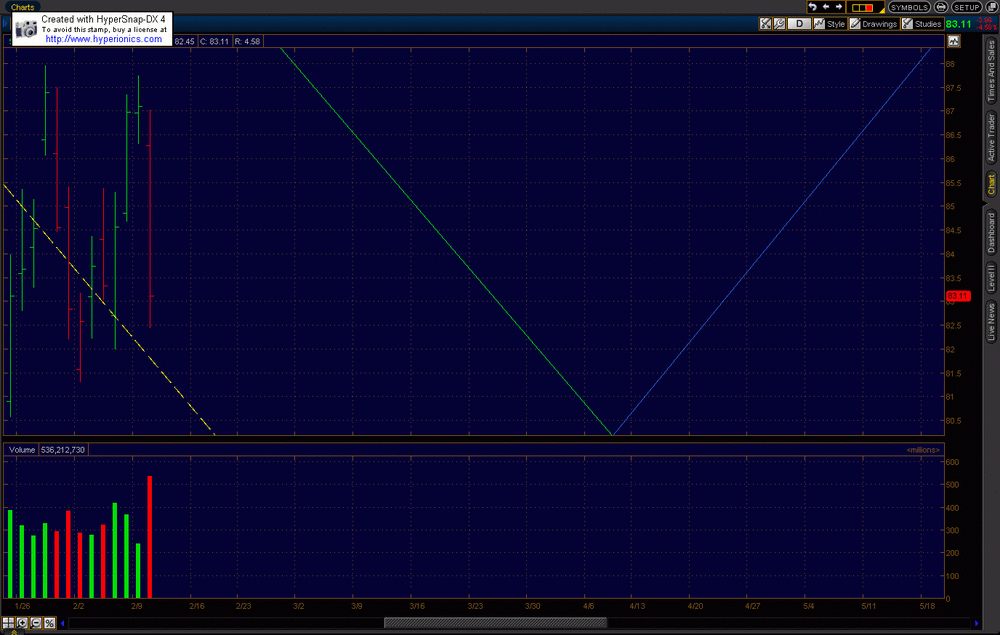The height and width of the screenshot is (635, 1000).
Task: Open the hyperionics.com link
Action: (x=103, y=39)
